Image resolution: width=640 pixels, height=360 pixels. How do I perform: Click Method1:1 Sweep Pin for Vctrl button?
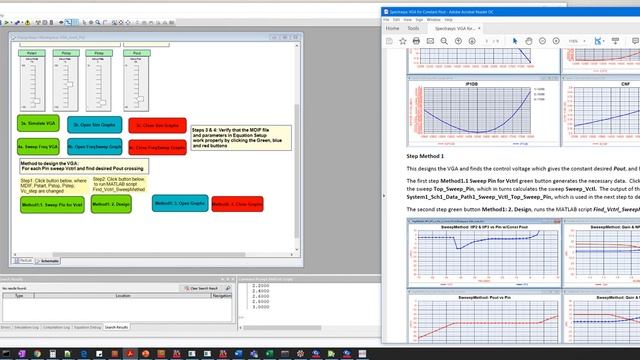(x=52, y=204)
